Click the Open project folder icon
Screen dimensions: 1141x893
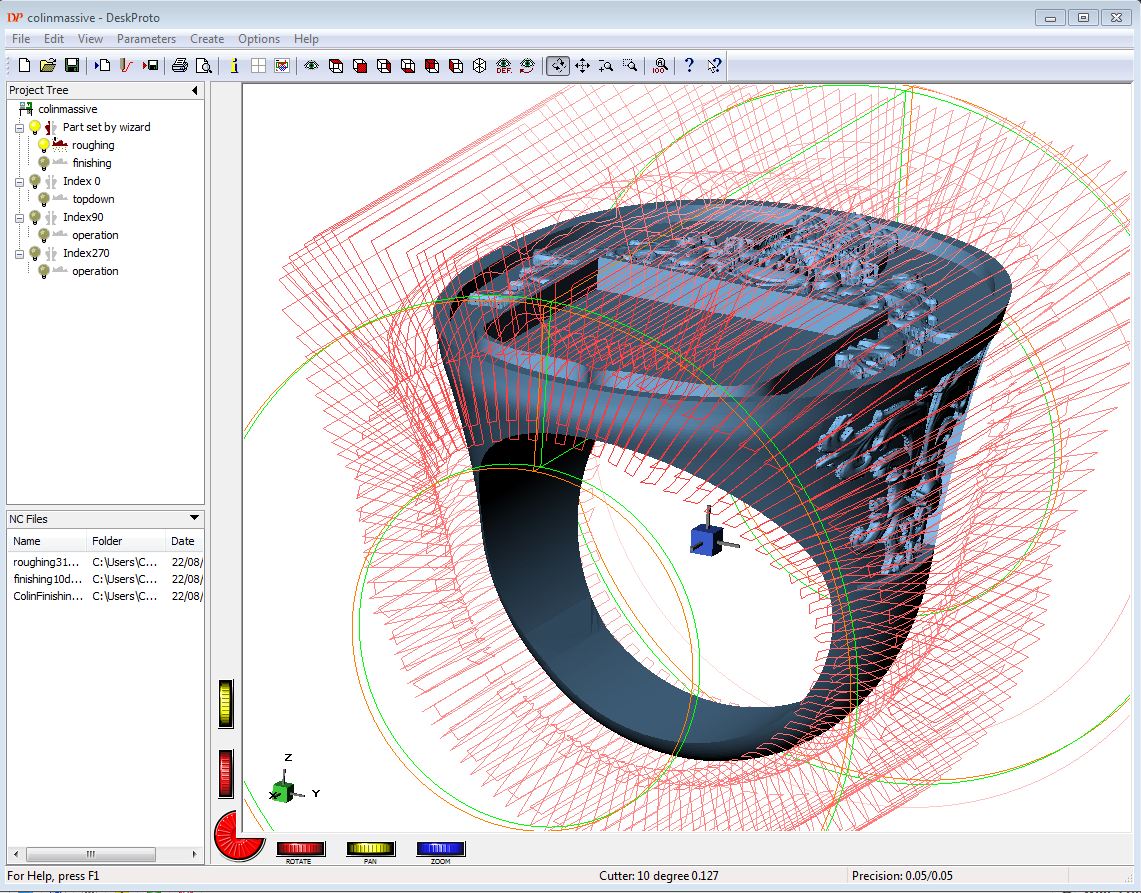tap(47, 66)
